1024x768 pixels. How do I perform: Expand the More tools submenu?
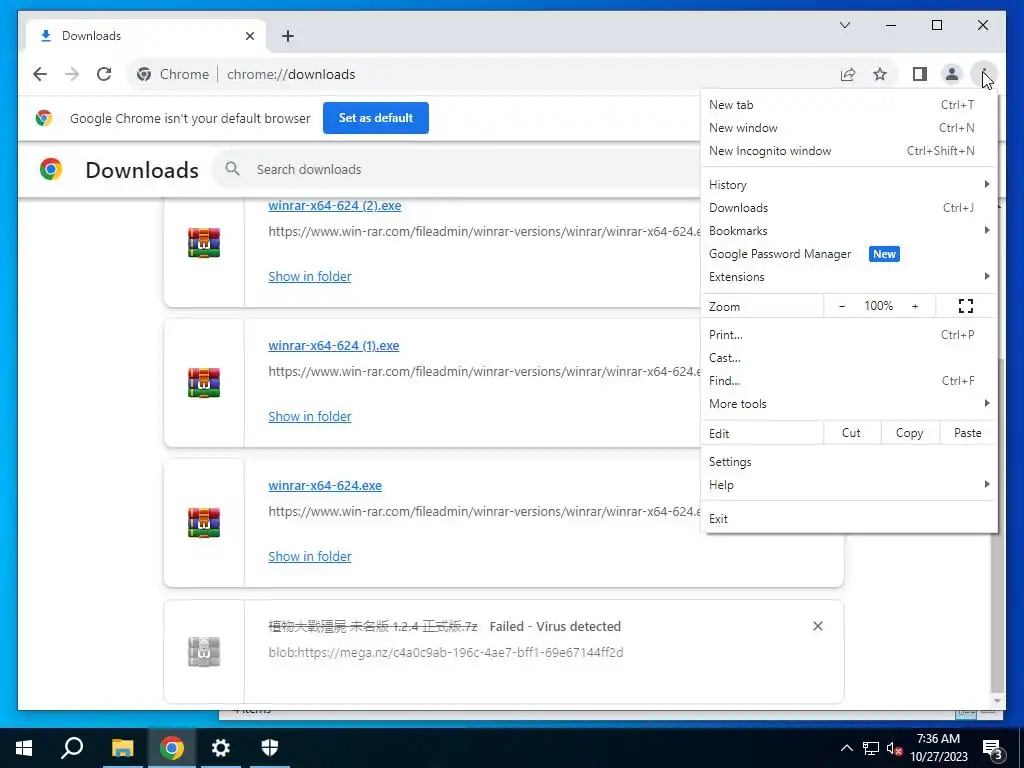pyautogui.click(x=848, y=404)
